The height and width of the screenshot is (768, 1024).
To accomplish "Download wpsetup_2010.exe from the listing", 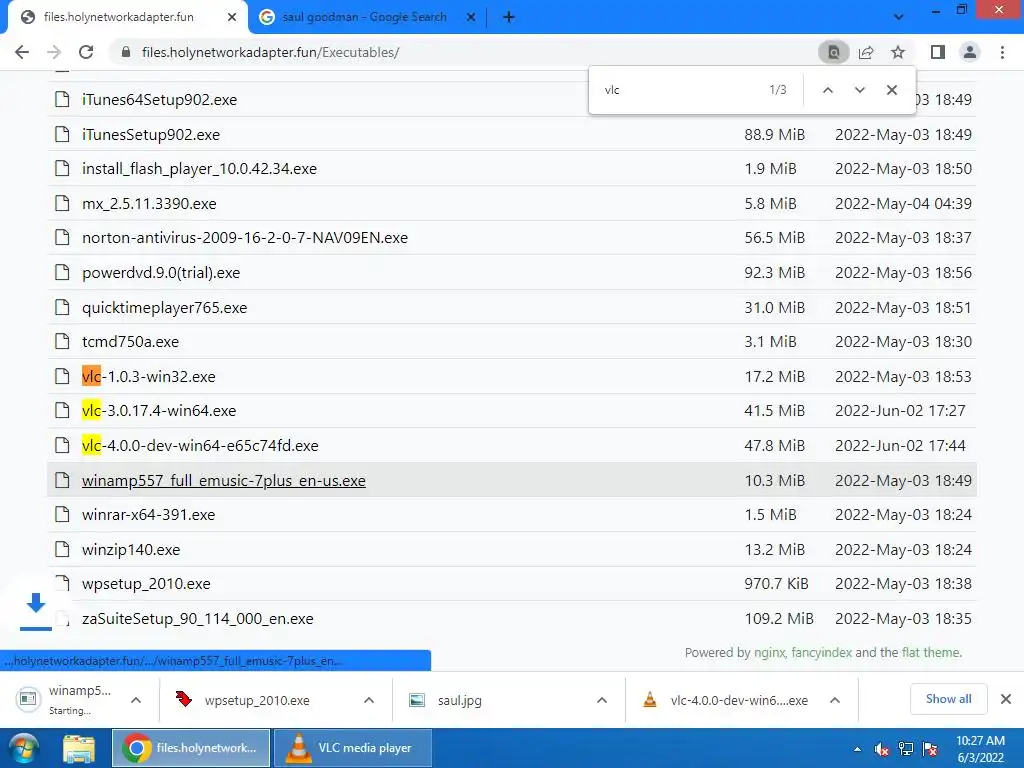I will (146, 584).
